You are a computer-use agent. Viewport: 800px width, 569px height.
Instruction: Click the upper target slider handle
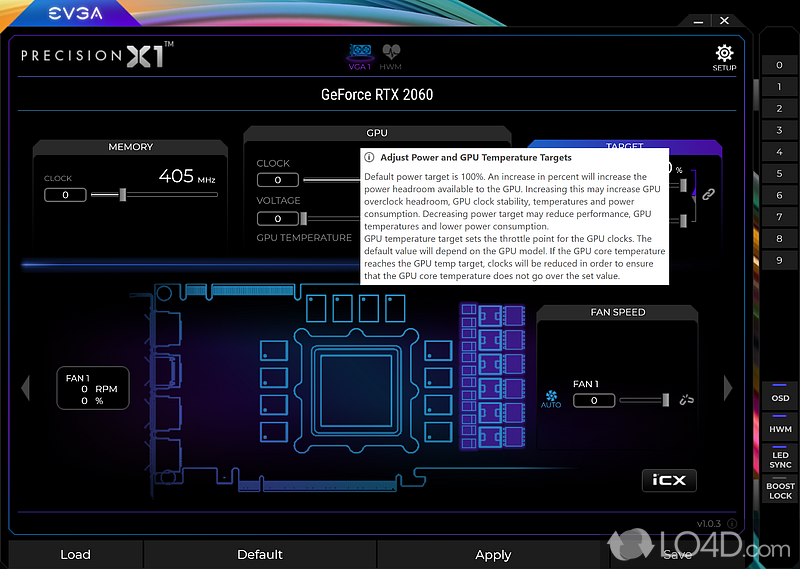[x=683, y=185]
